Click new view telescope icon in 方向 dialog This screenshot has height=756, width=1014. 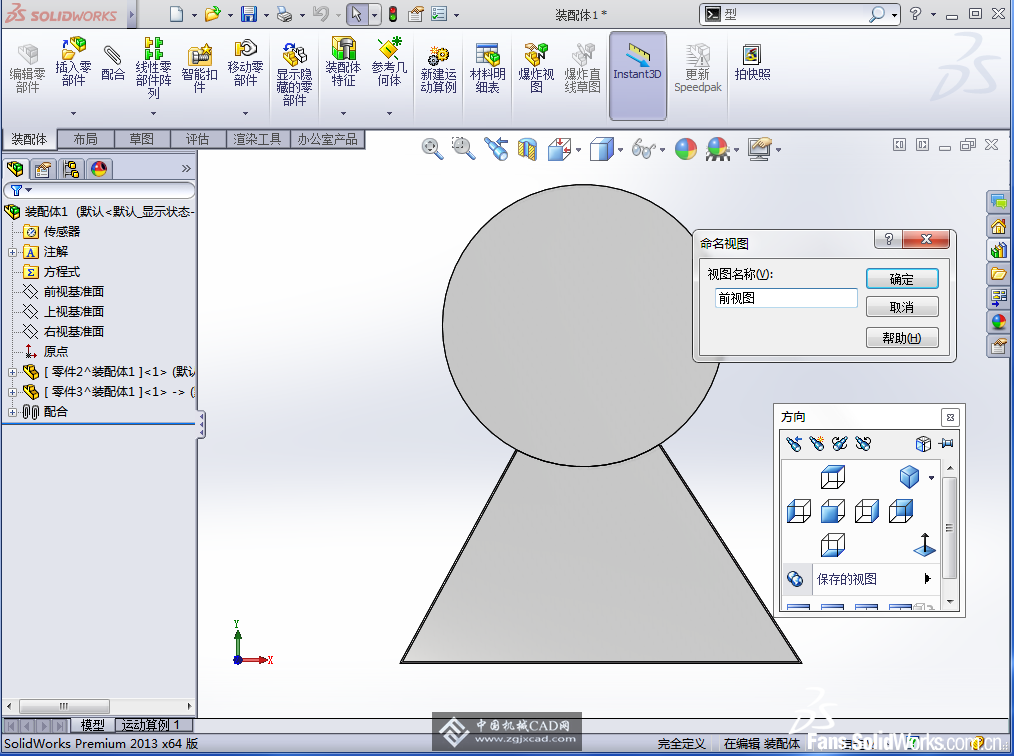coord(817,444)
